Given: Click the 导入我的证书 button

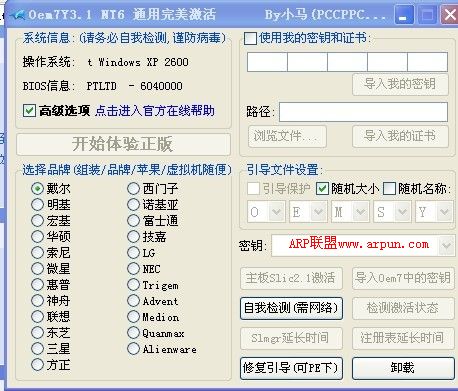Looking at the screenshot, I should (400, 136).
